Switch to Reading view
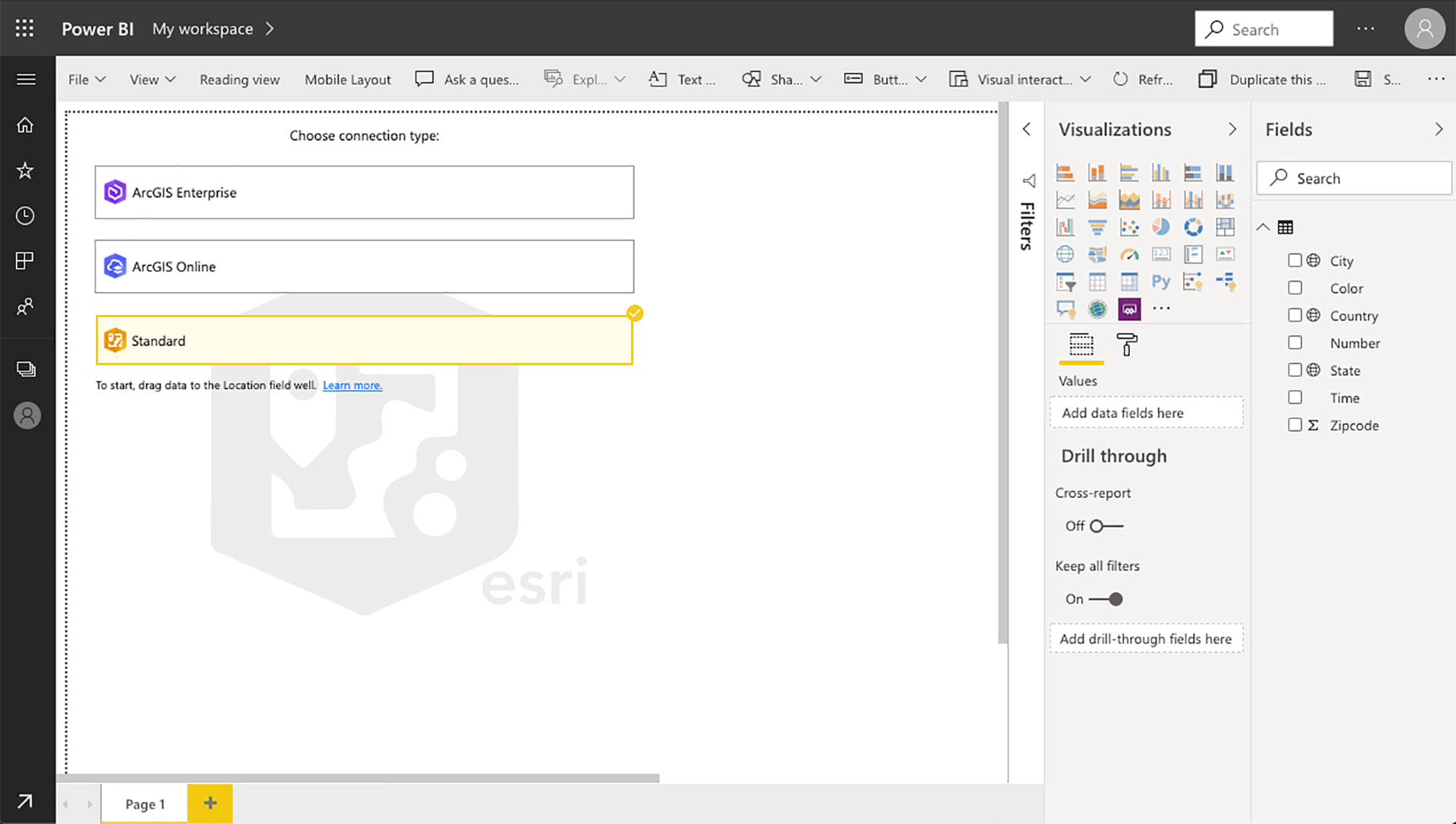Image resolution: width=1456 pixels, height=824 pixels. tap(240, 80)
